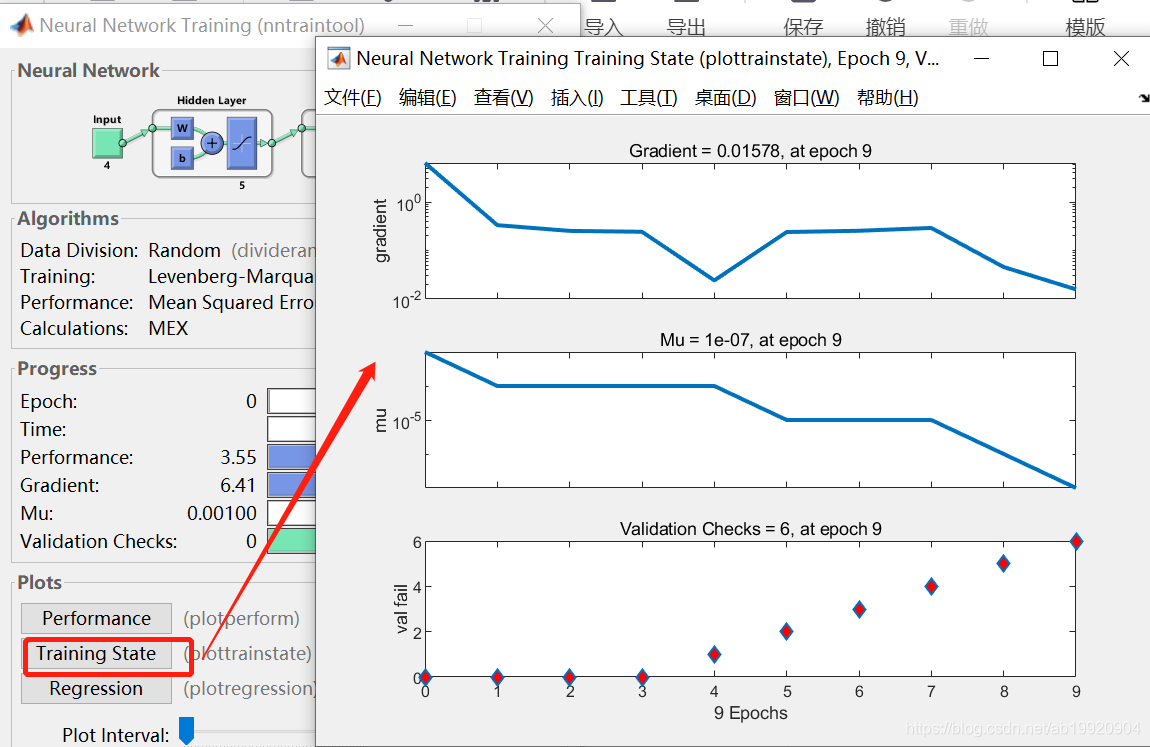Click the dock arrow at menu bar right edge

1143,97
